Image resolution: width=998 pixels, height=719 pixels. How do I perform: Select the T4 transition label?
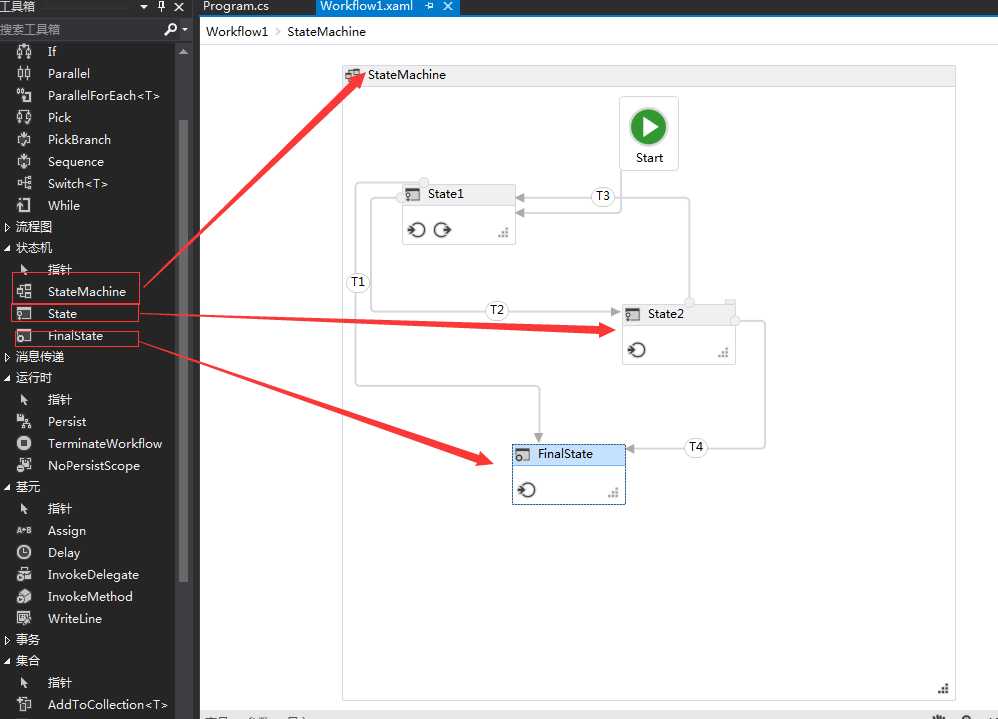click(x=696, y=447)
